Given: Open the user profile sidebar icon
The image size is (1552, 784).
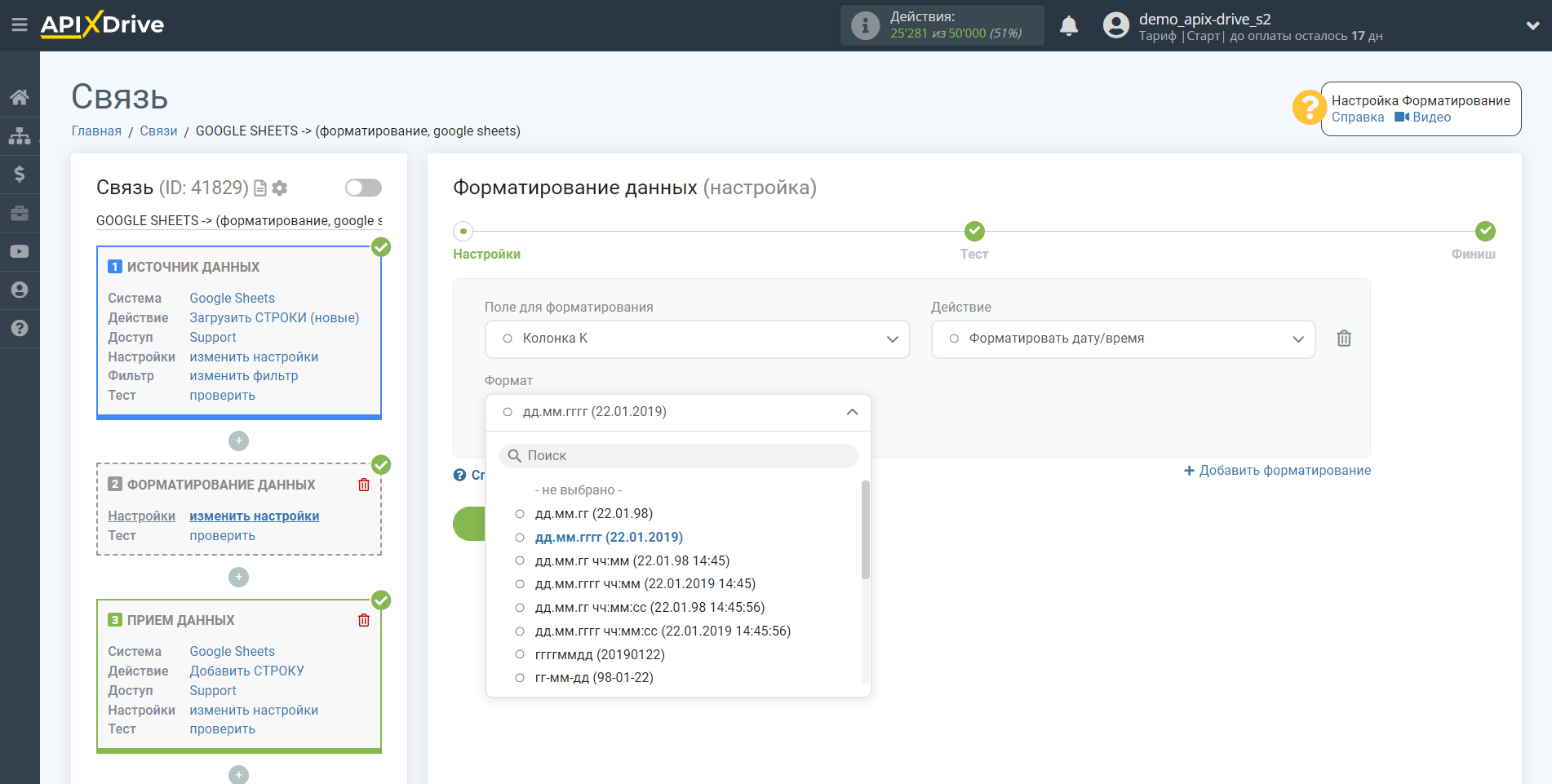Looking at the screenshot, I should pos(20,290).
